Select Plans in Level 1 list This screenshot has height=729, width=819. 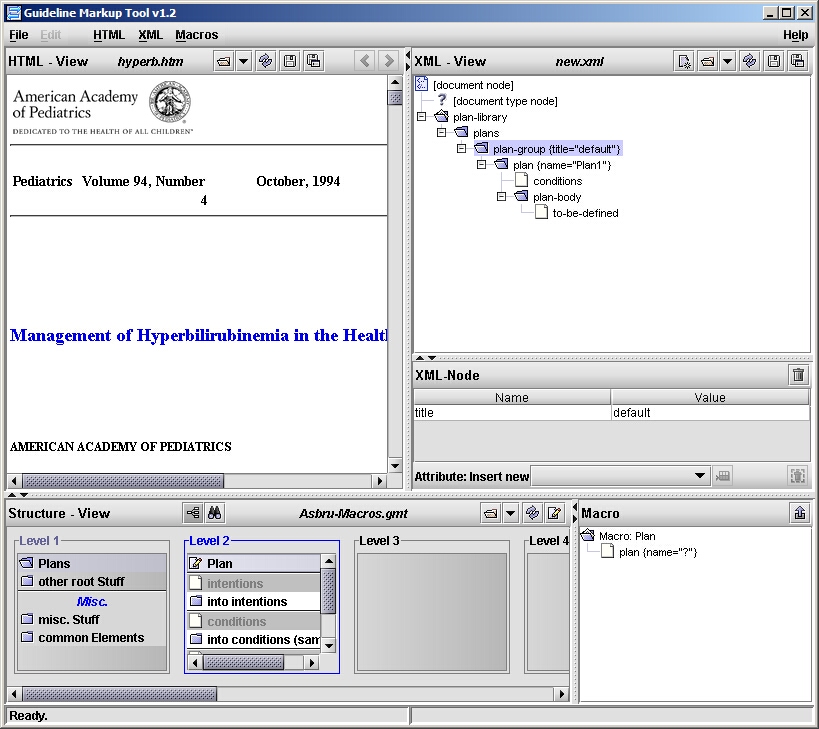[x=92, y=563]
